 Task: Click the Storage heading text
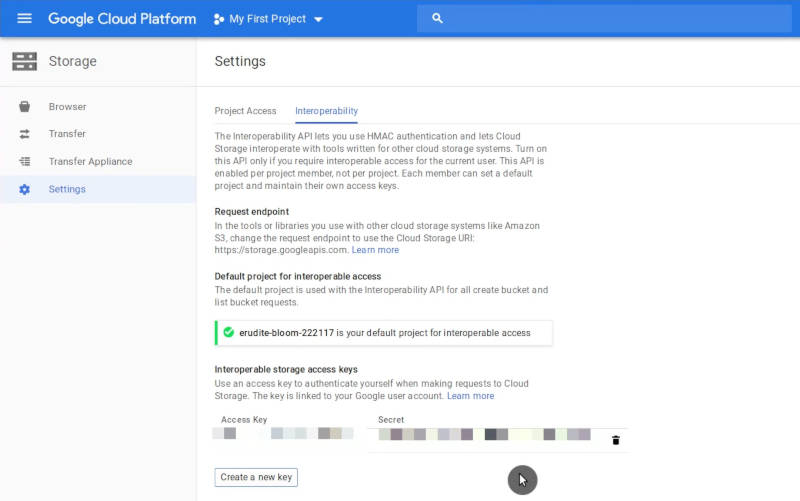72,61
